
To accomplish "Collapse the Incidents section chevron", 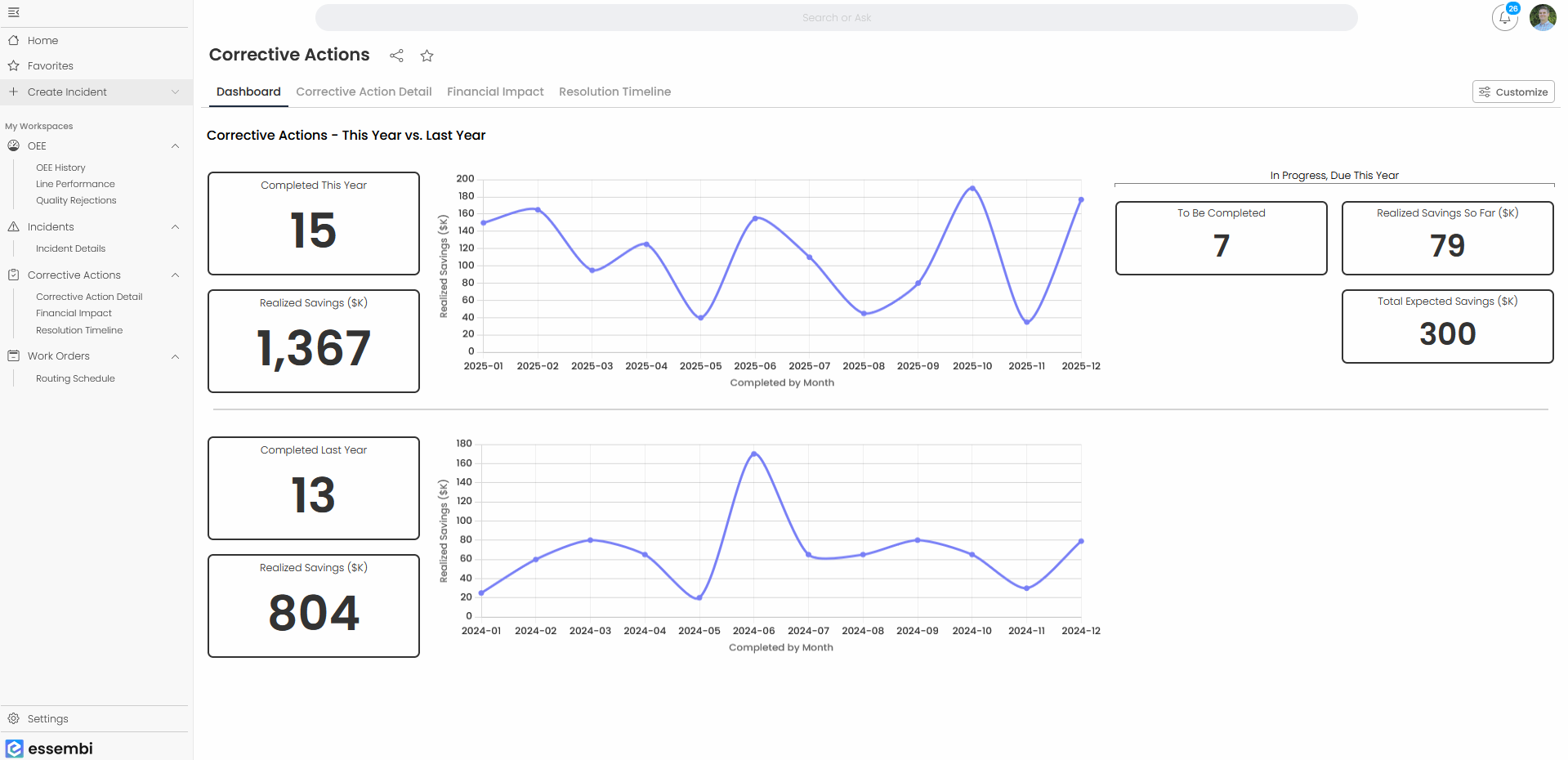I will pos(175,227).
